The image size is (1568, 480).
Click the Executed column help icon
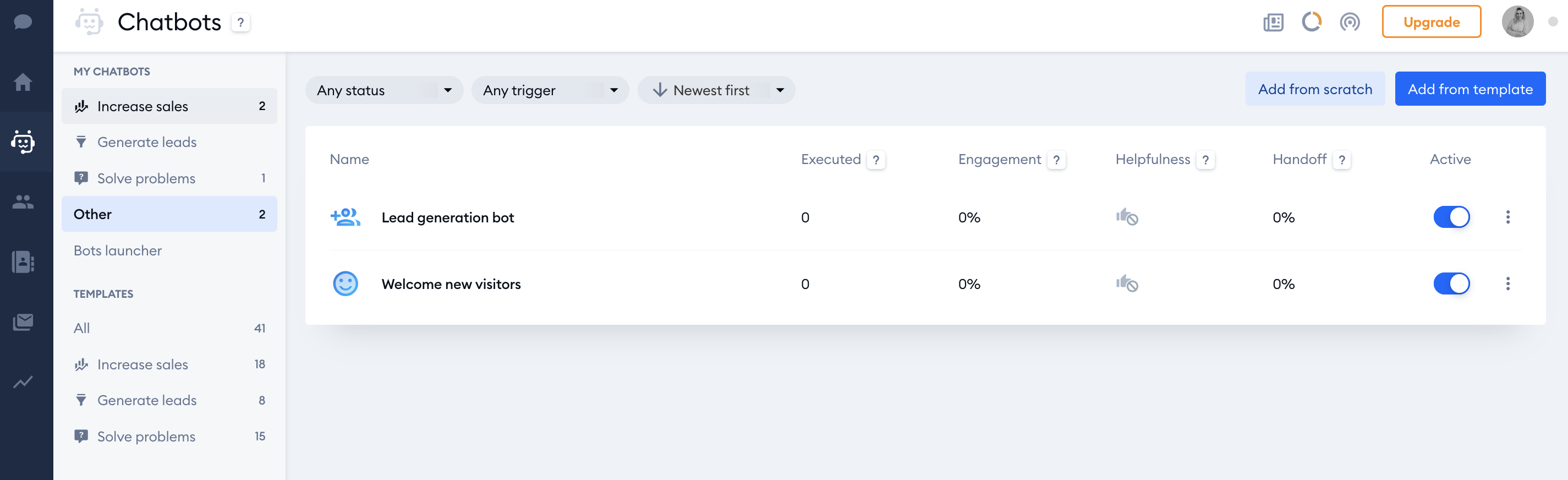(x=875, y=160)
